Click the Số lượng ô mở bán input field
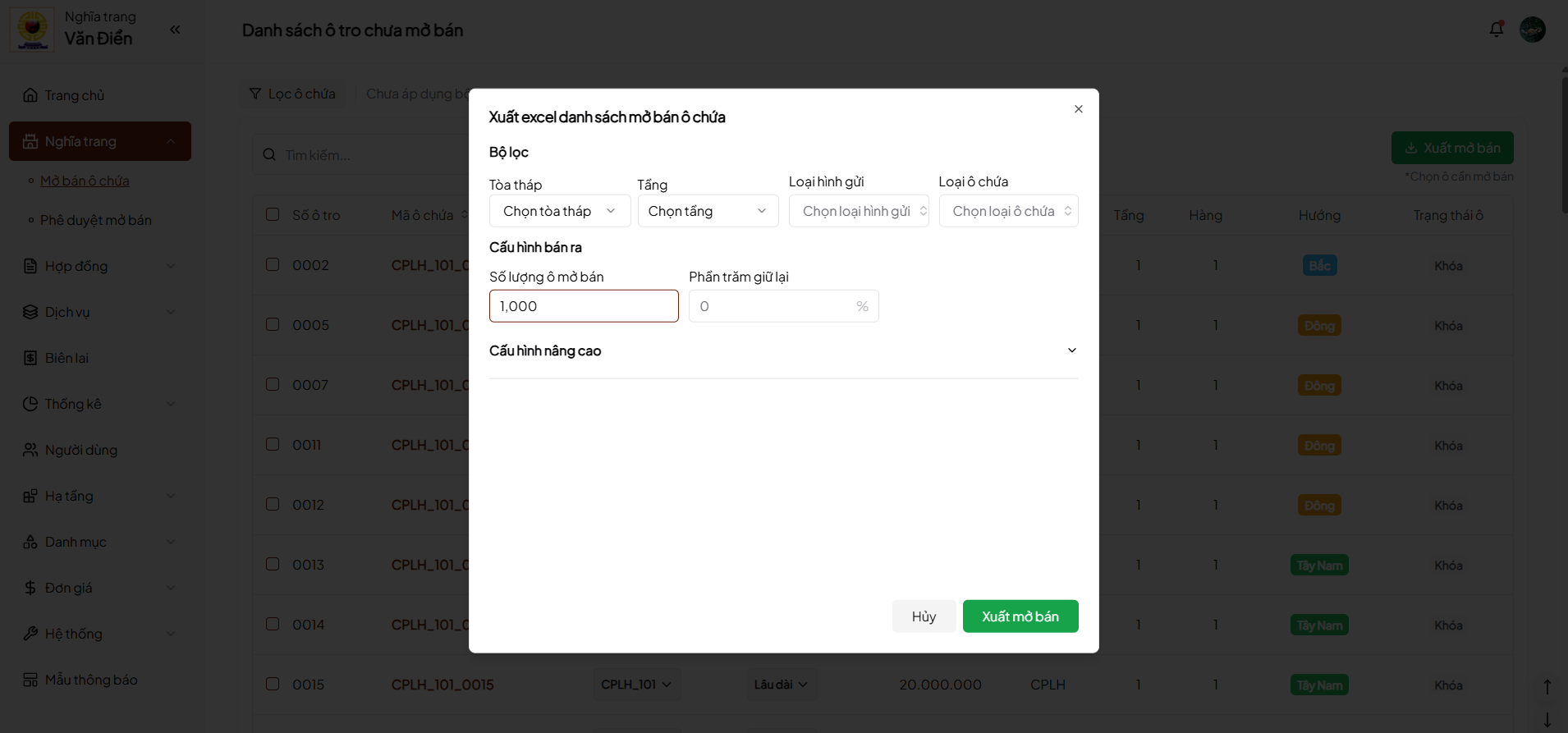Screen dimensions: 1568x733 point(584,306)
